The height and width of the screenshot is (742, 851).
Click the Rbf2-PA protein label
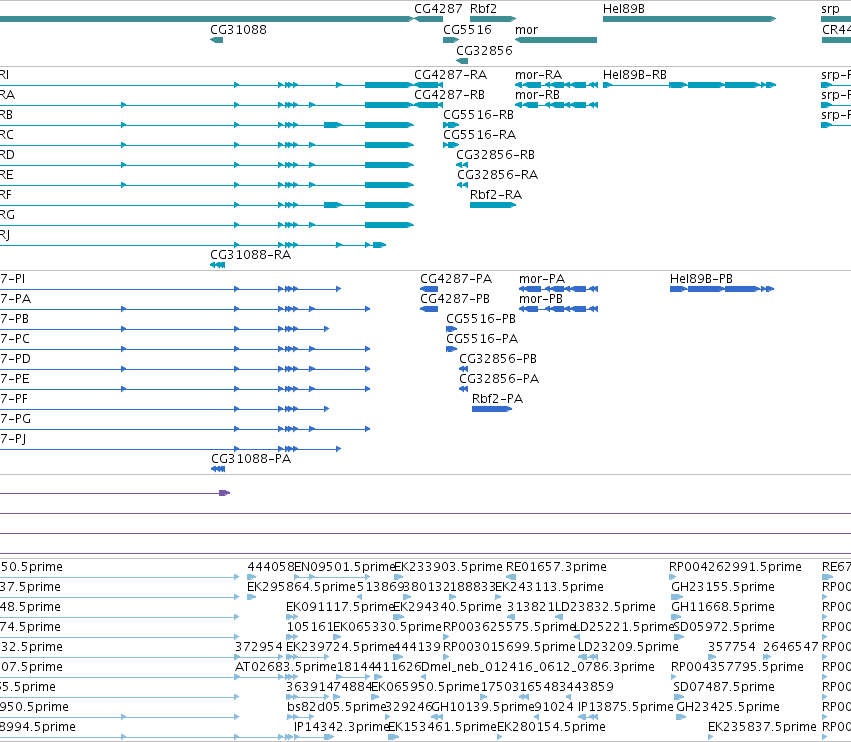(x=497, y=399)
